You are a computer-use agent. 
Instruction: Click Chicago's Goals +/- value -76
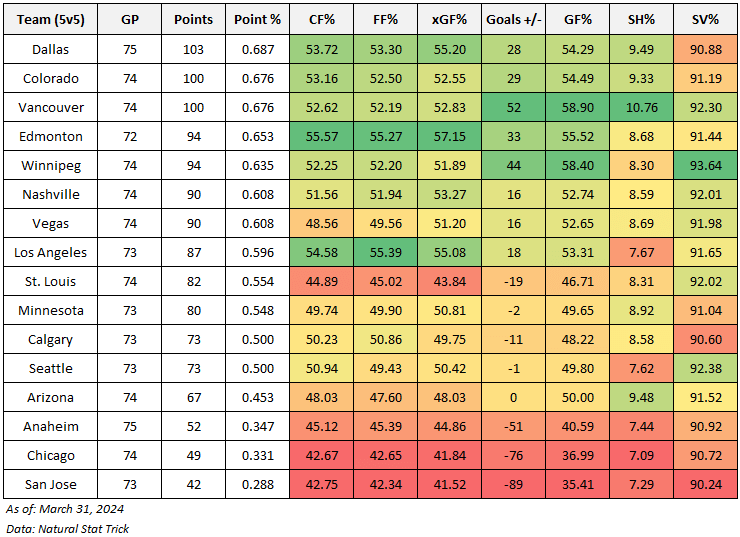pyautogui.click(x=513, y=455)
